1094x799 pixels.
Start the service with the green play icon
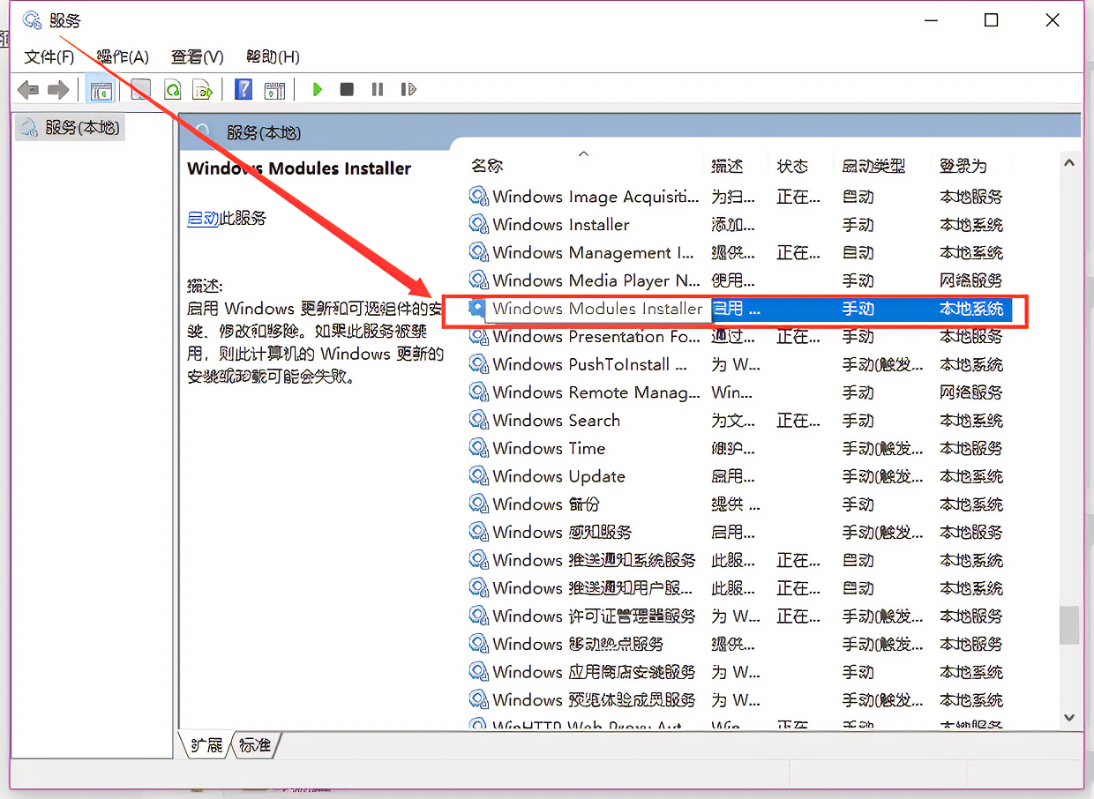pos(317,89)
